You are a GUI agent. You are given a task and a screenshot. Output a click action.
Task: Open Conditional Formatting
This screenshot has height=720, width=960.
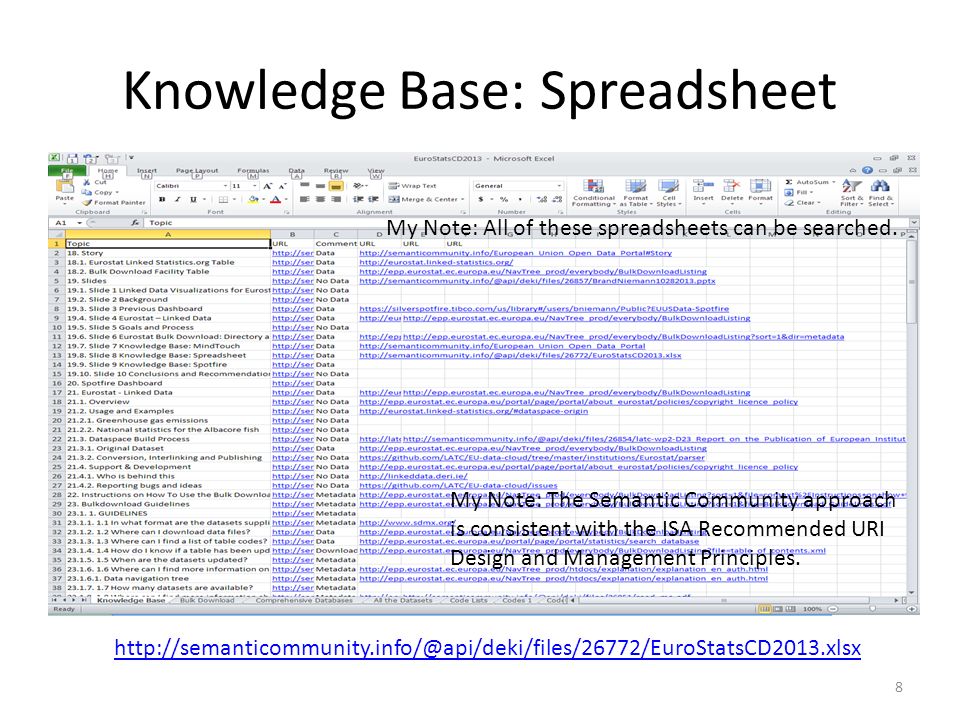(x=593, y=193)
